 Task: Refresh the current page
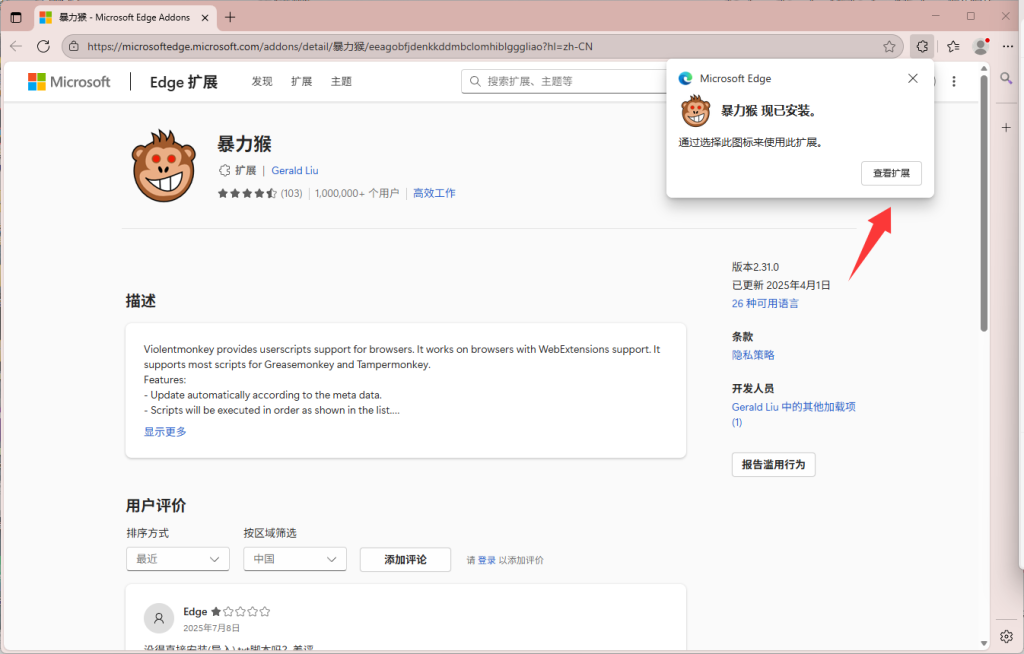(43, 46)
